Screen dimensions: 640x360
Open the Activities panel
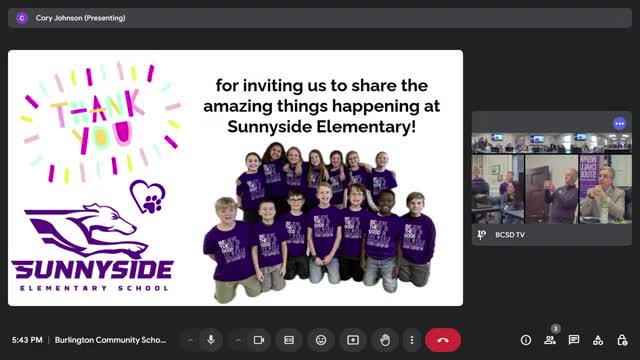tap(598, 340)
